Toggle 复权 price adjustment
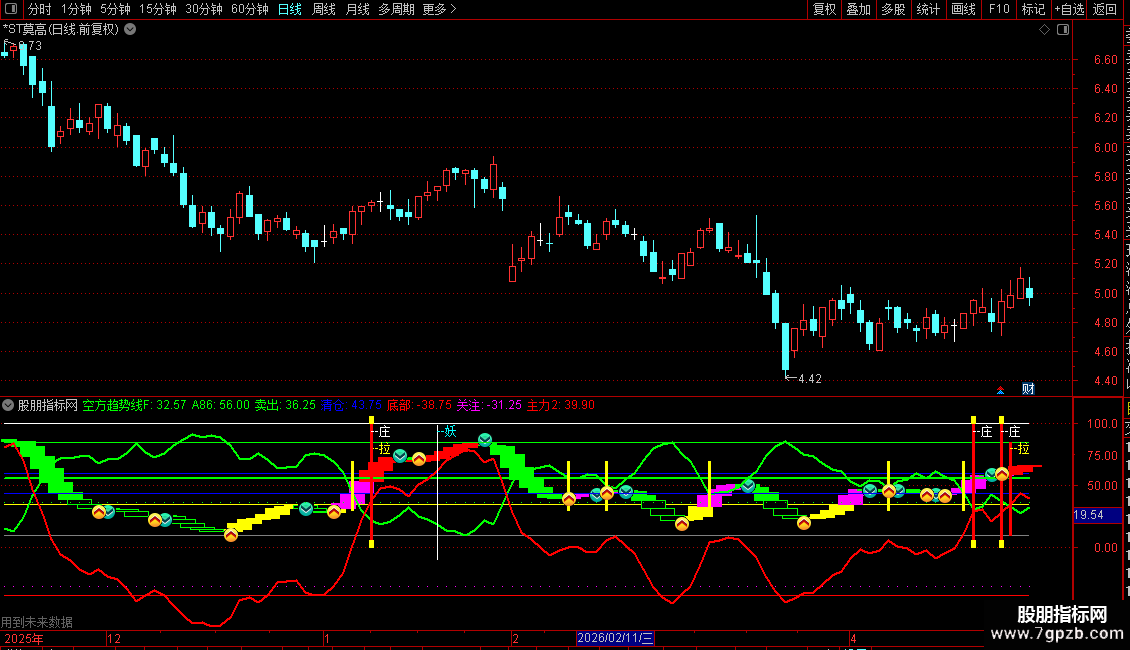 click(824, 9)
